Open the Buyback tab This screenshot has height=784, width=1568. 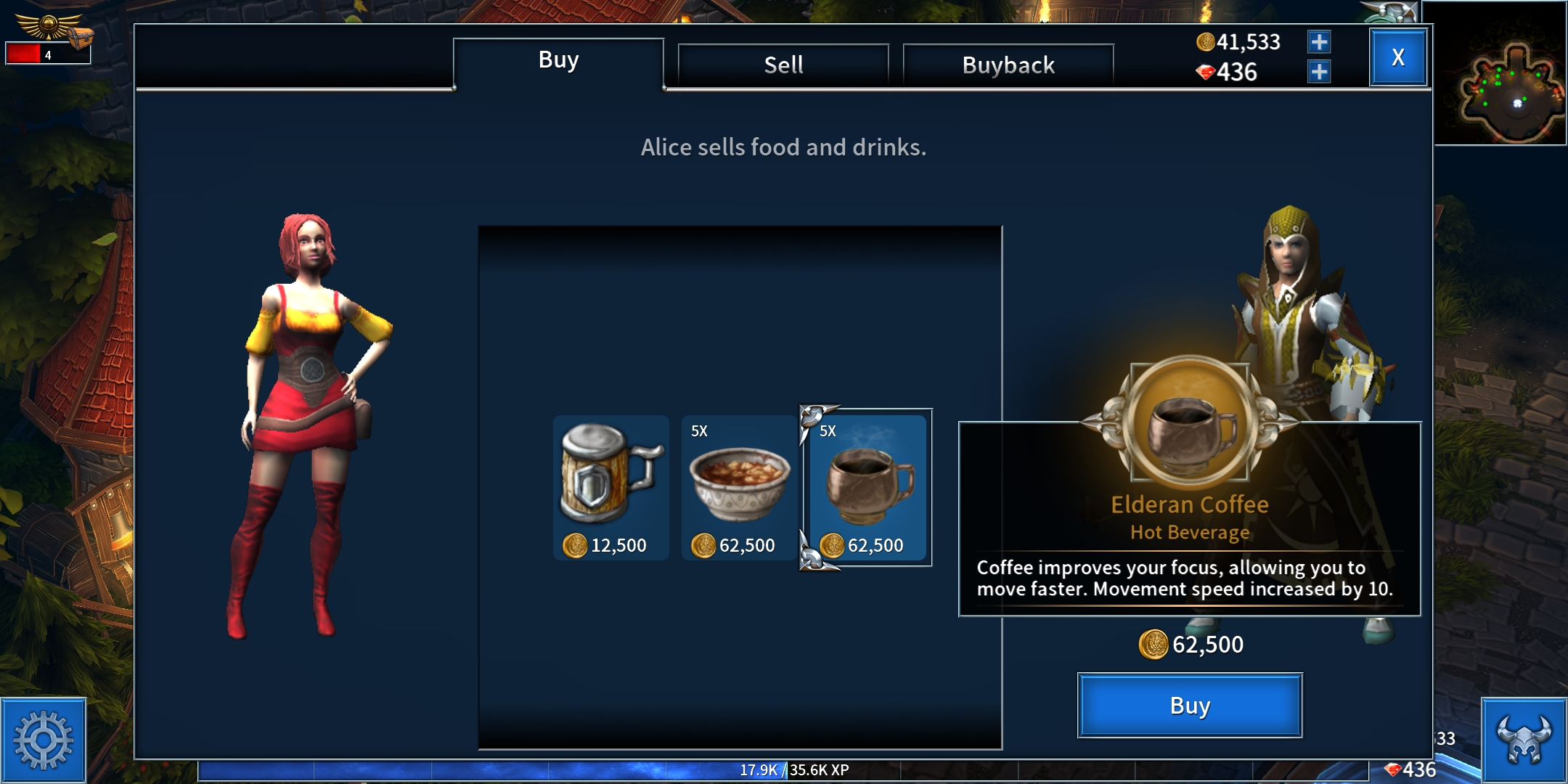(1008, 65)
